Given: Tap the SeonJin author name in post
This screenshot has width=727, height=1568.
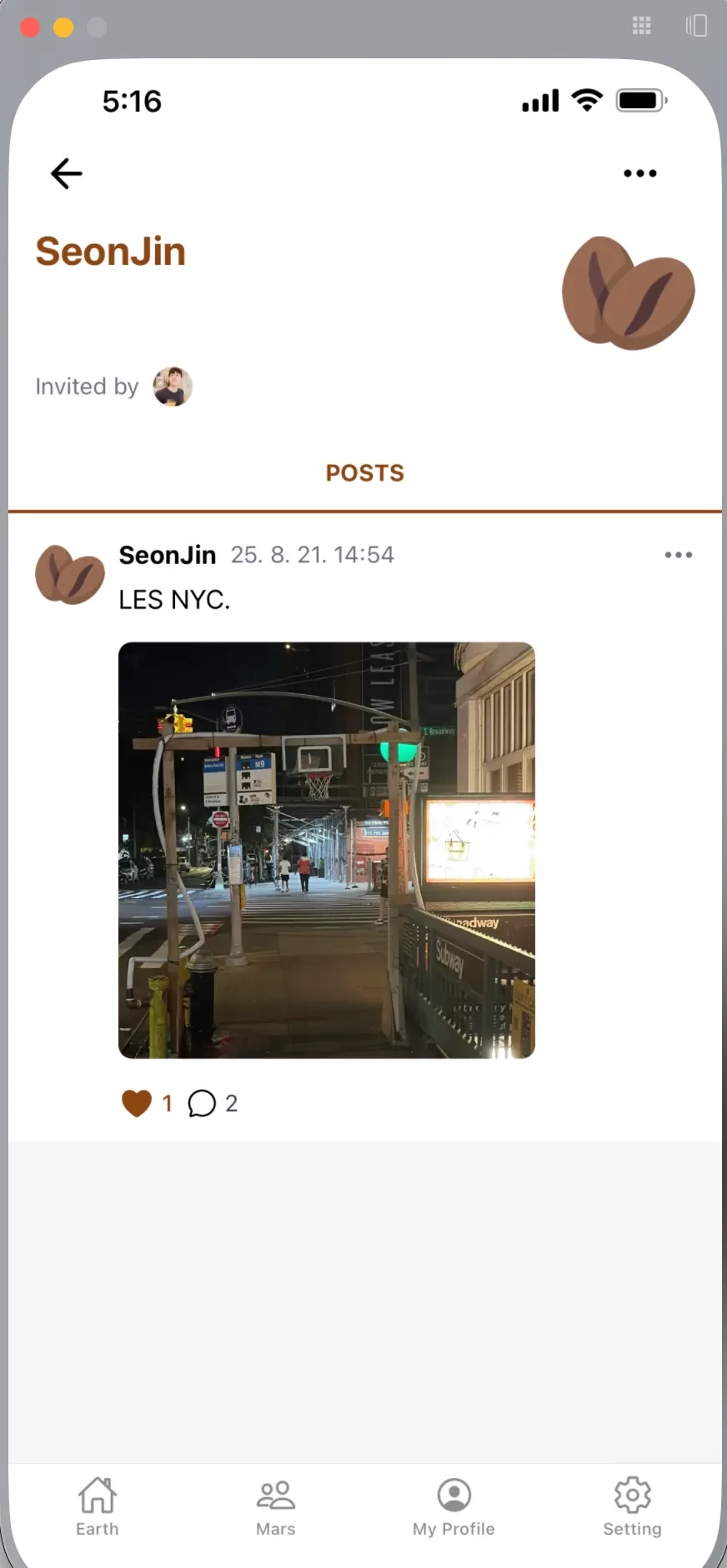Looking at the screenshot, I should coord(168,555).
